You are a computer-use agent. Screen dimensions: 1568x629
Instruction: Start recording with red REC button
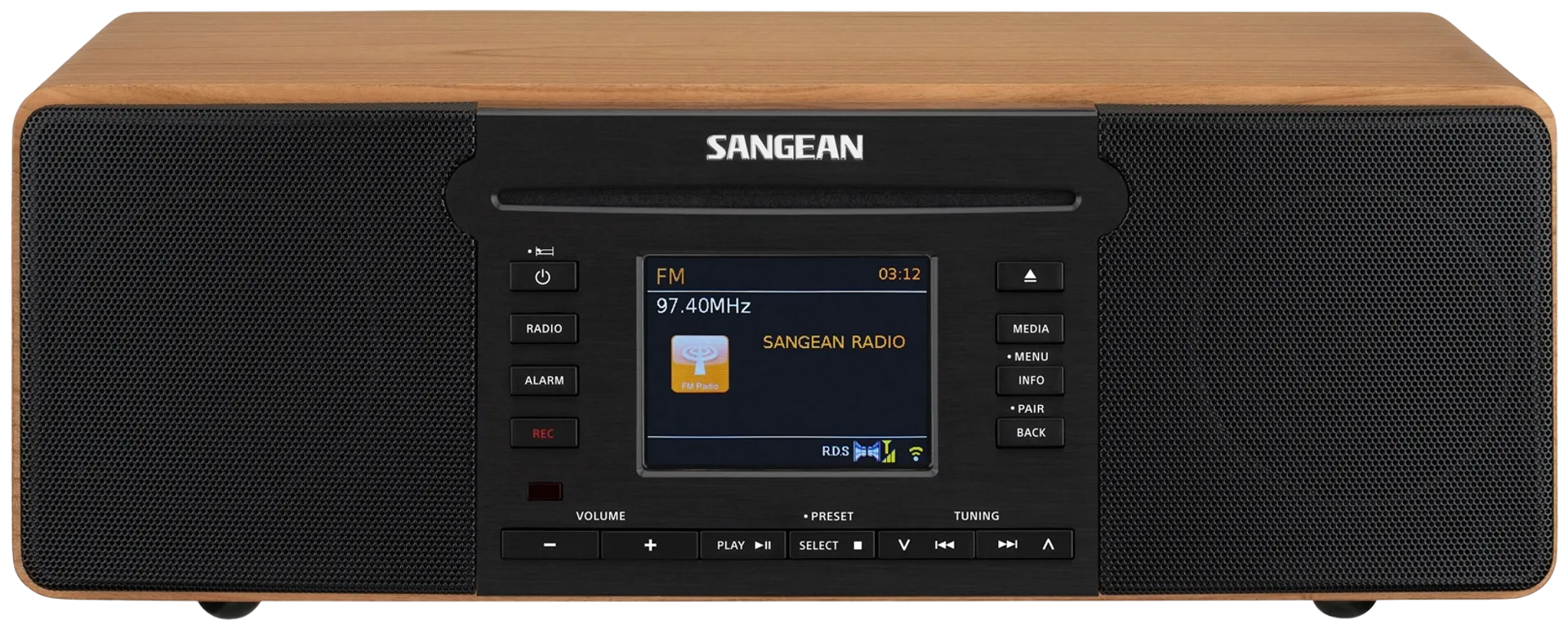544,433
